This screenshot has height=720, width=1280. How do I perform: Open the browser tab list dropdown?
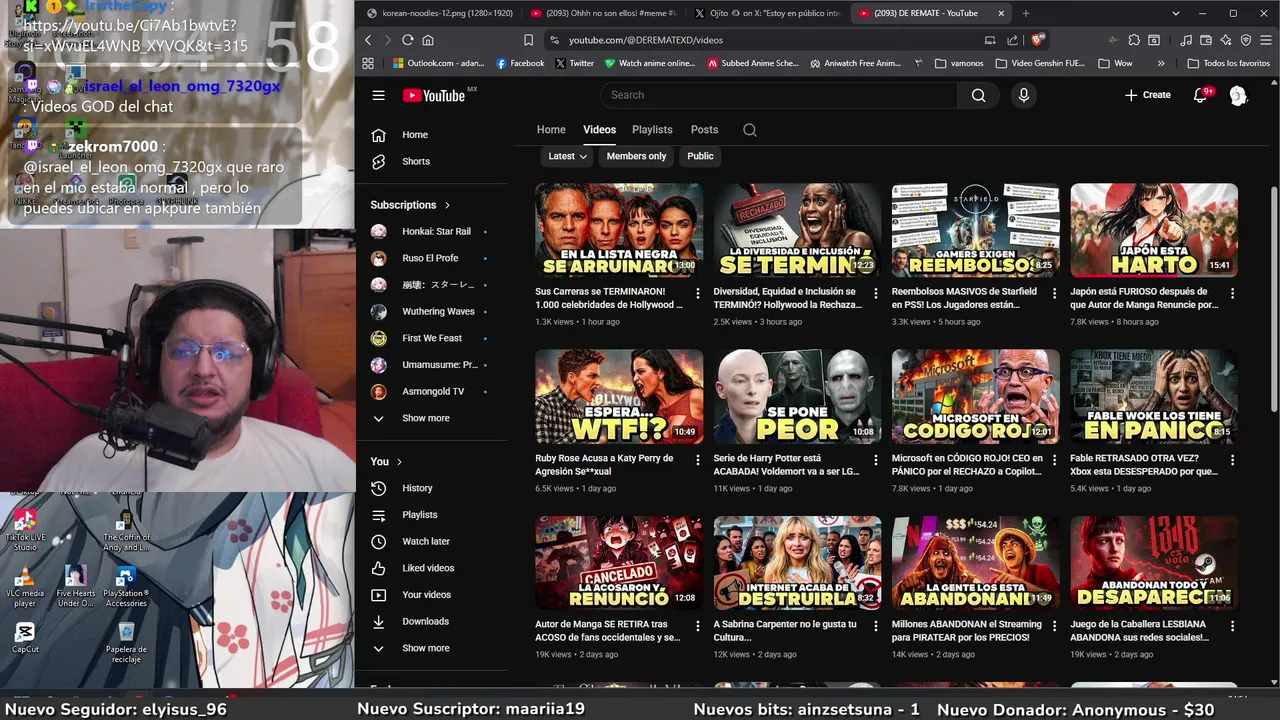[1175, 13]
